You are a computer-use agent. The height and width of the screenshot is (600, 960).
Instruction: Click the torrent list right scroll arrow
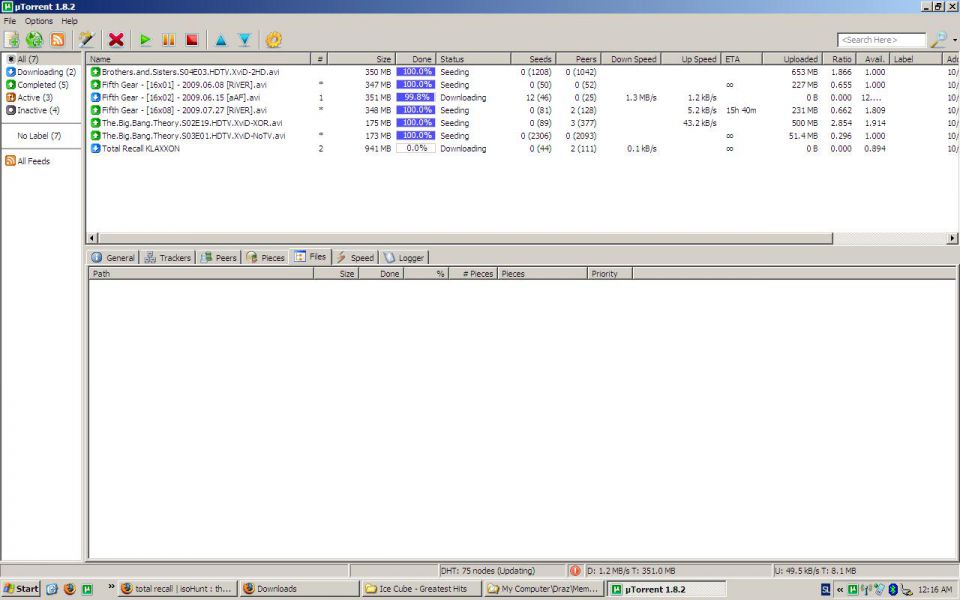pos(952,238)
